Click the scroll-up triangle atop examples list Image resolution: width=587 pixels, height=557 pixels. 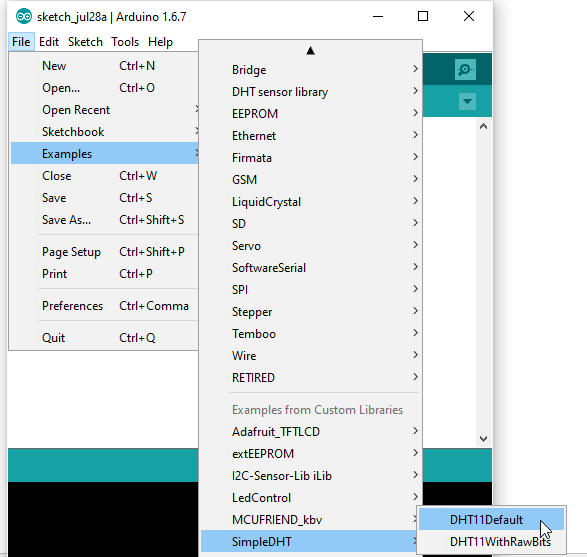[x=310, y=51]
